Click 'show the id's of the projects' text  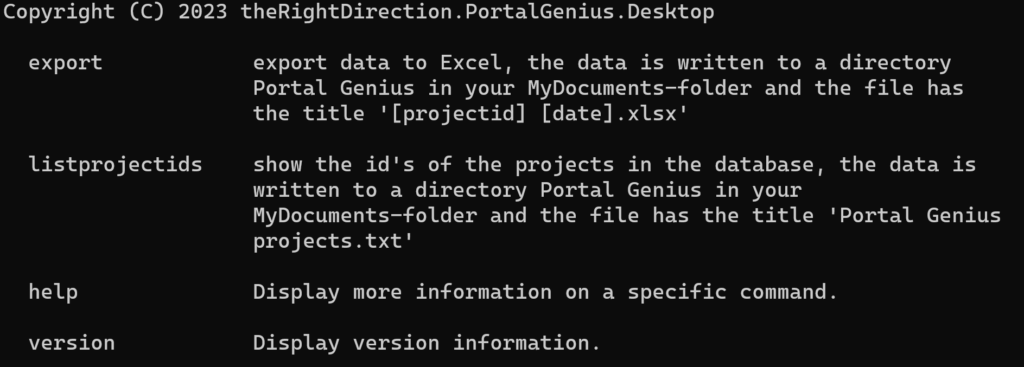[434, 165]
